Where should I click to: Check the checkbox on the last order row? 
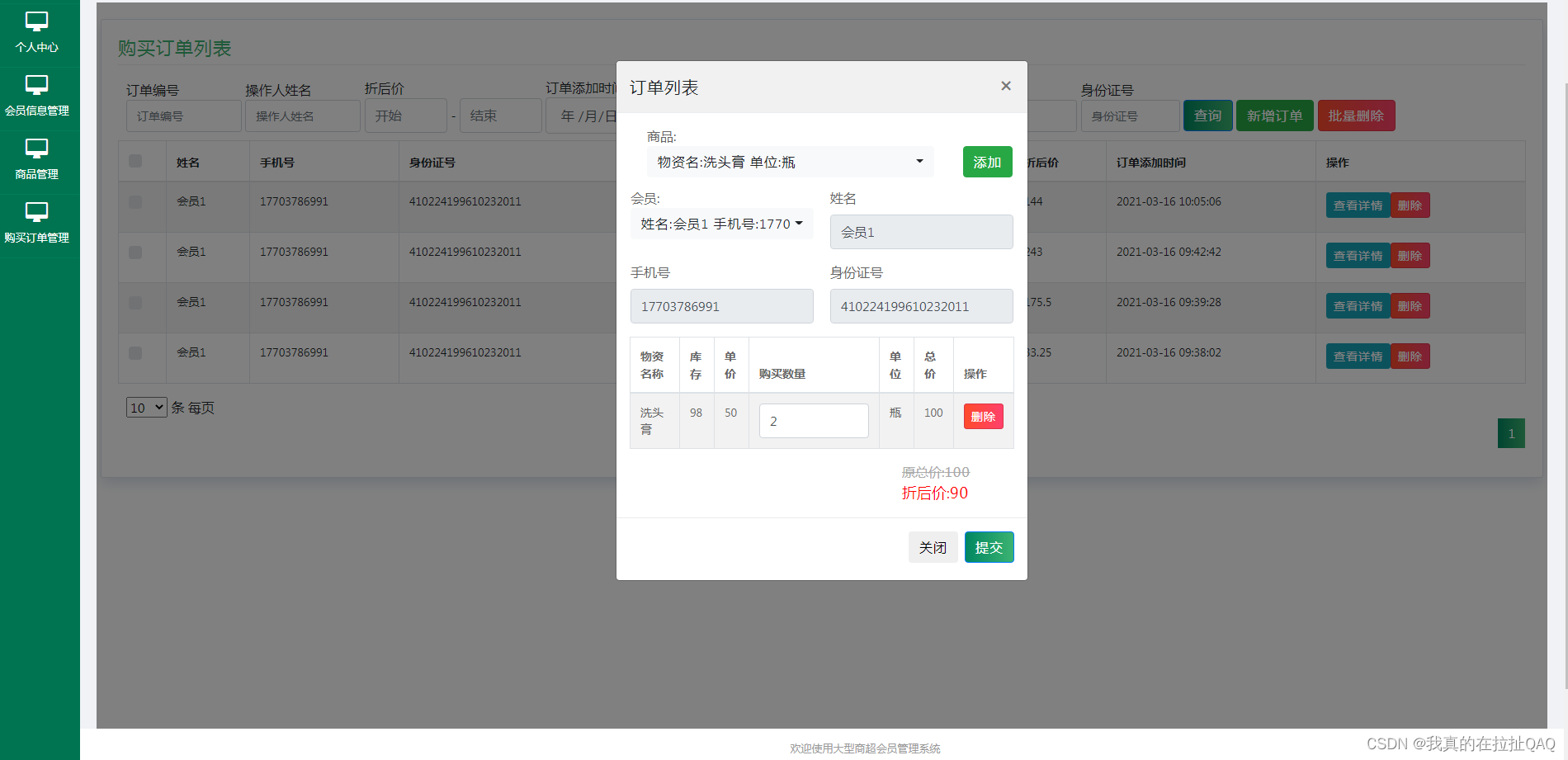(x=135, y=353)
